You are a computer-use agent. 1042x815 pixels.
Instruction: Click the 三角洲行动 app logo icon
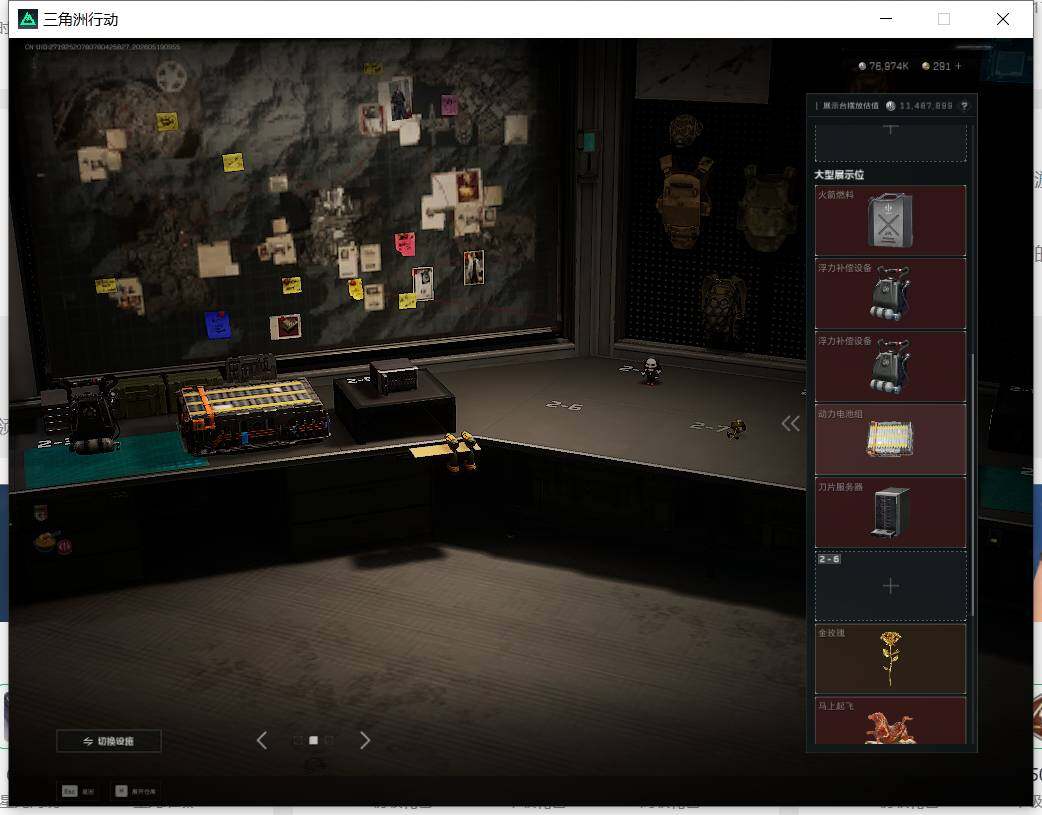click(x=28, y=19)
